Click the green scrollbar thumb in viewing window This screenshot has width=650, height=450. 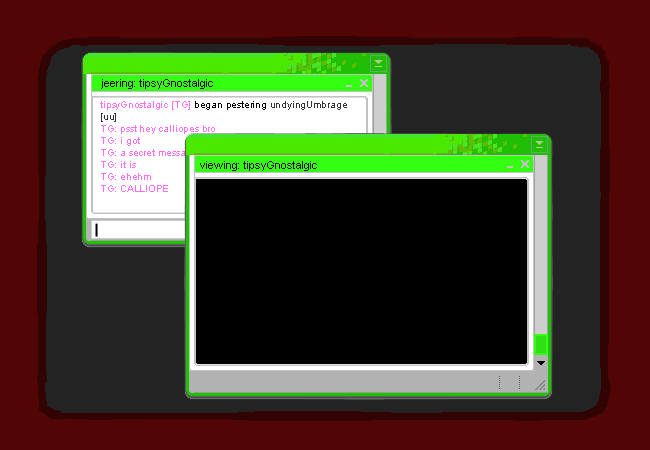540,345
